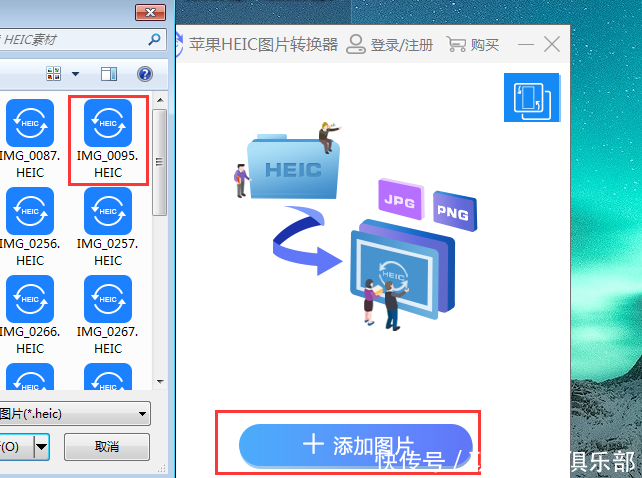The height and width of the screenshot is (478, 642).
Task: Open the view options dropdown arrow
Action: click(75, 74)
